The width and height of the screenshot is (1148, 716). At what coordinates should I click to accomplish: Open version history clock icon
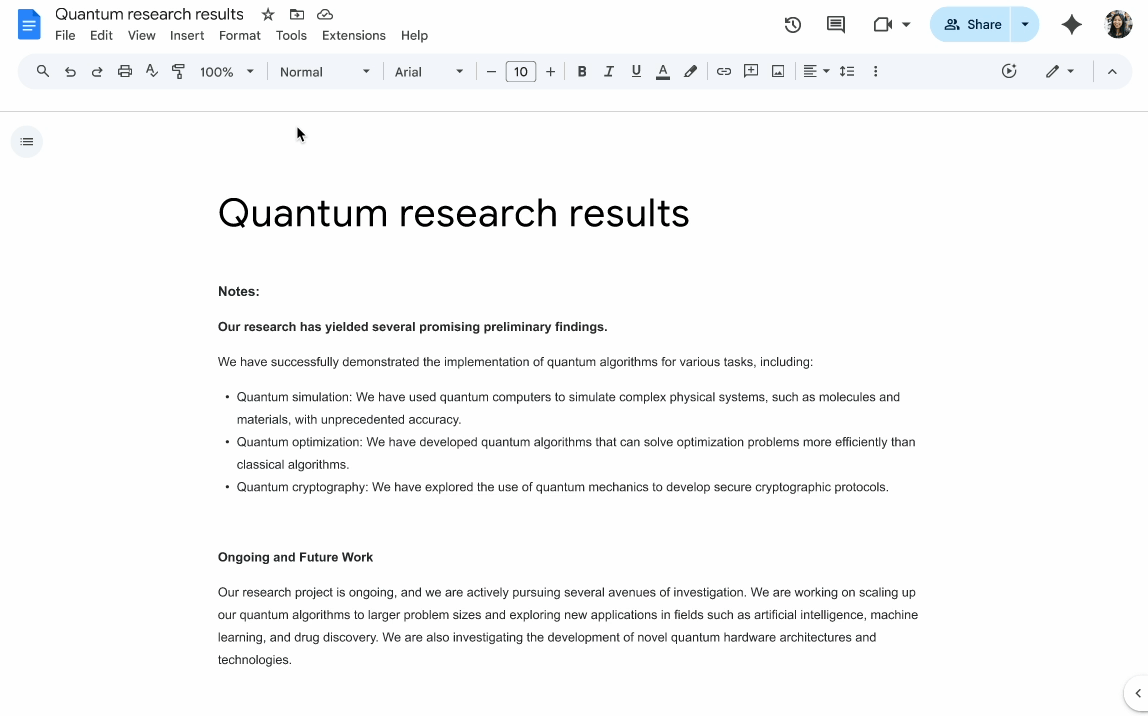792,24
